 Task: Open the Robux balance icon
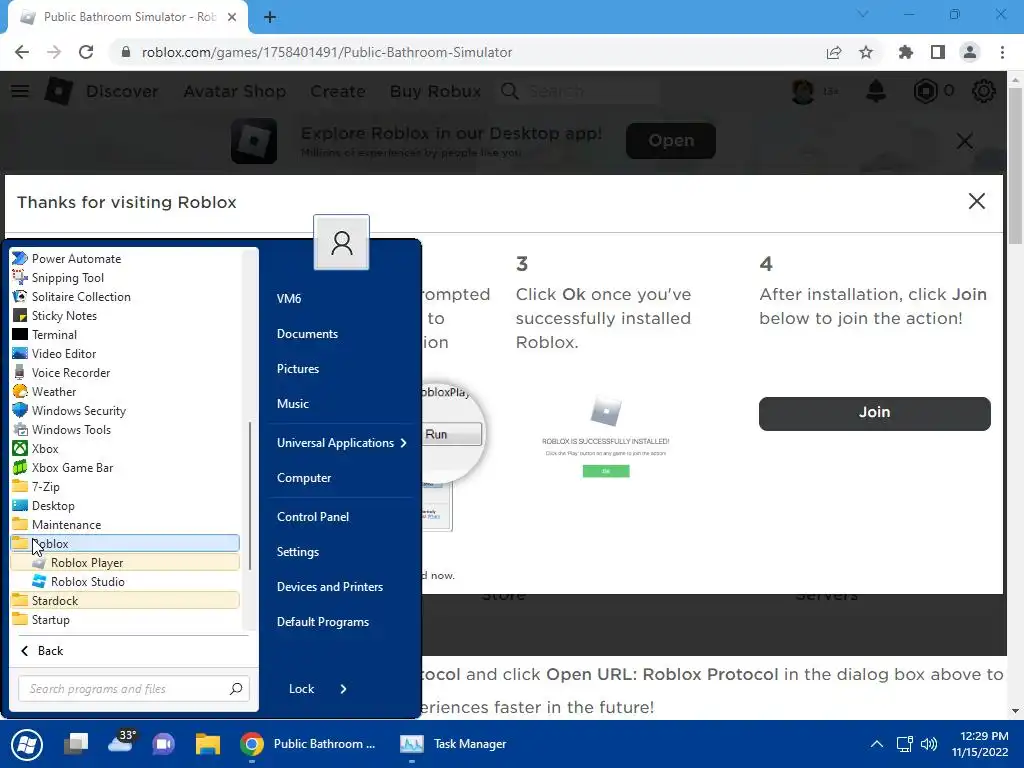click(x=925, y=91)
